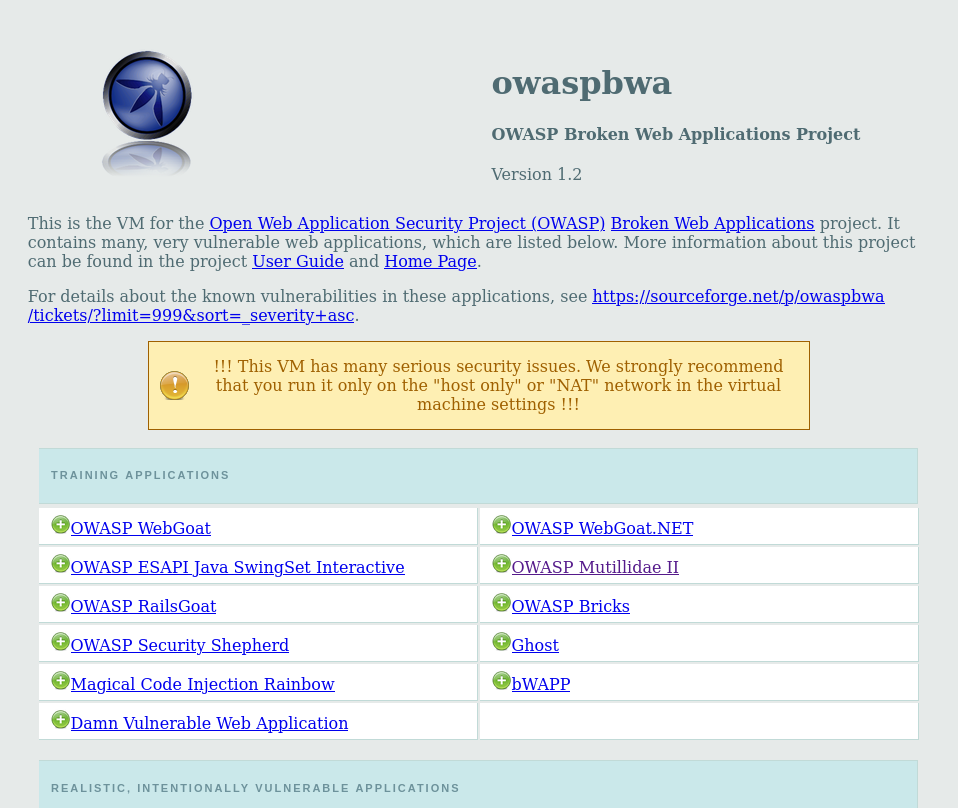Open OWASP ESAPI Java SwingSet Interactive
This screenshot has height=808, width=958.
[238, 567]
